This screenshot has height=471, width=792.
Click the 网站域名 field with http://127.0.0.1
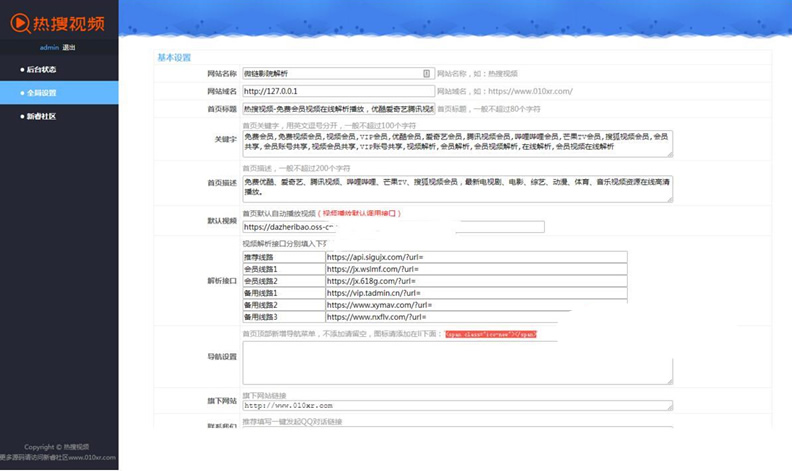pos(337,91)
